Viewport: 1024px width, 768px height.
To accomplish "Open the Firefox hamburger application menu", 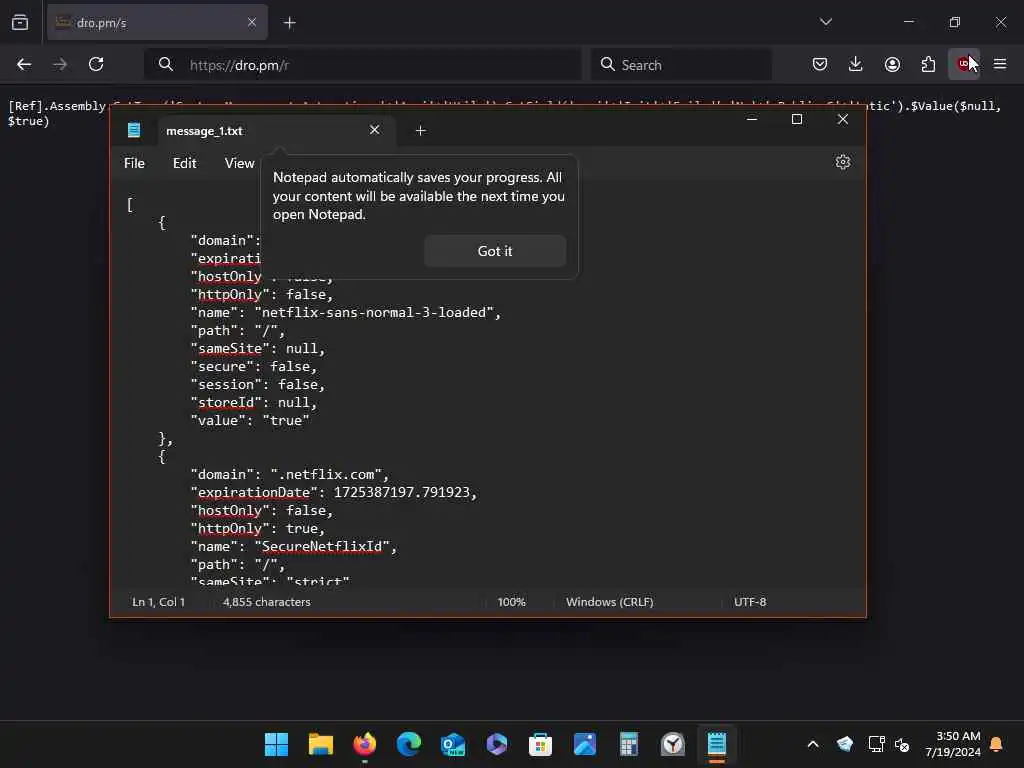I will pyautogui.click(x=1000, y=64).
